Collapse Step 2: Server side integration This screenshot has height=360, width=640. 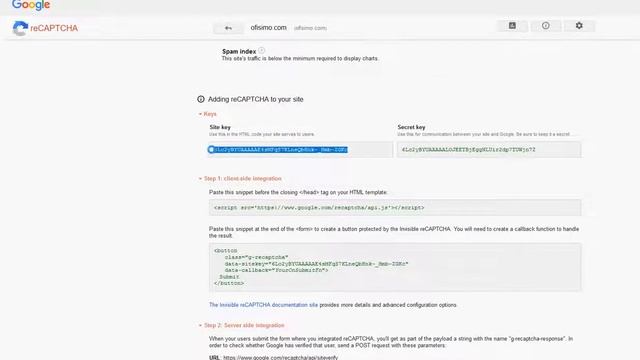241,325
